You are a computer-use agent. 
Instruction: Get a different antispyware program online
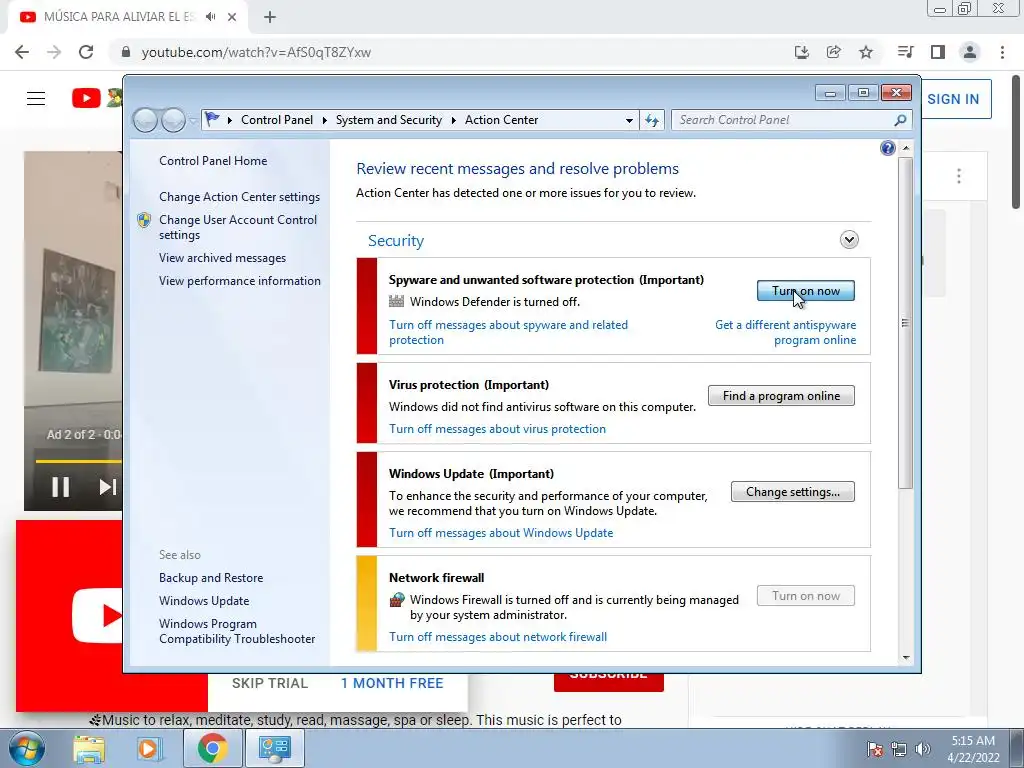pos(786,332)
